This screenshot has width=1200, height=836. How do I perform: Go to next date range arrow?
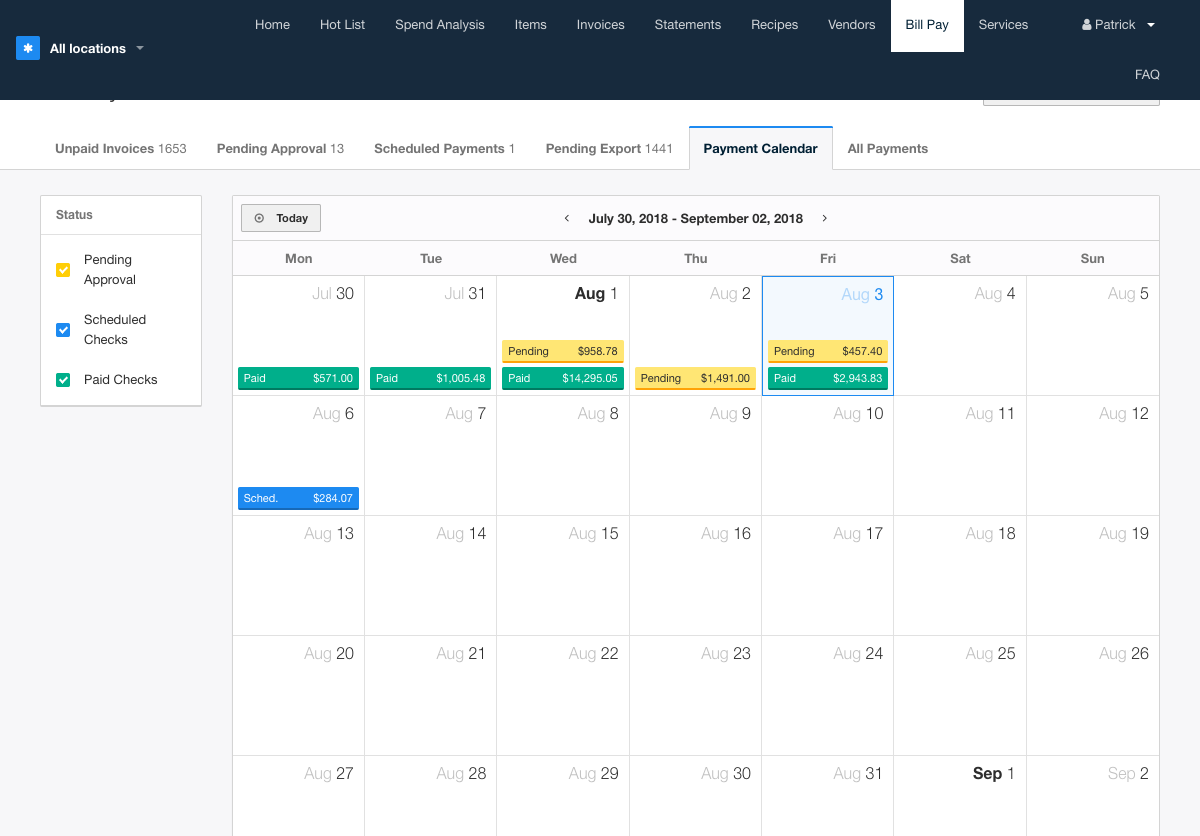pyautogui.click(x=824, y=218)
